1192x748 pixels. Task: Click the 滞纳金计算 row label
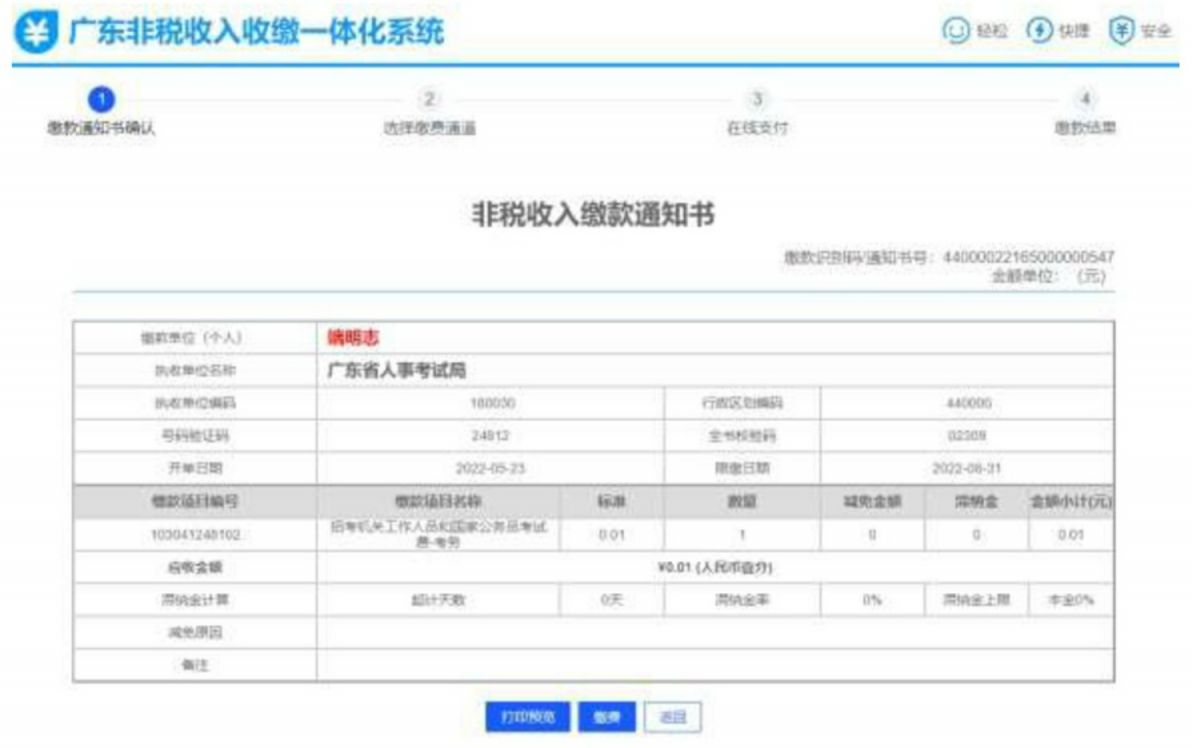coord(195,600)
